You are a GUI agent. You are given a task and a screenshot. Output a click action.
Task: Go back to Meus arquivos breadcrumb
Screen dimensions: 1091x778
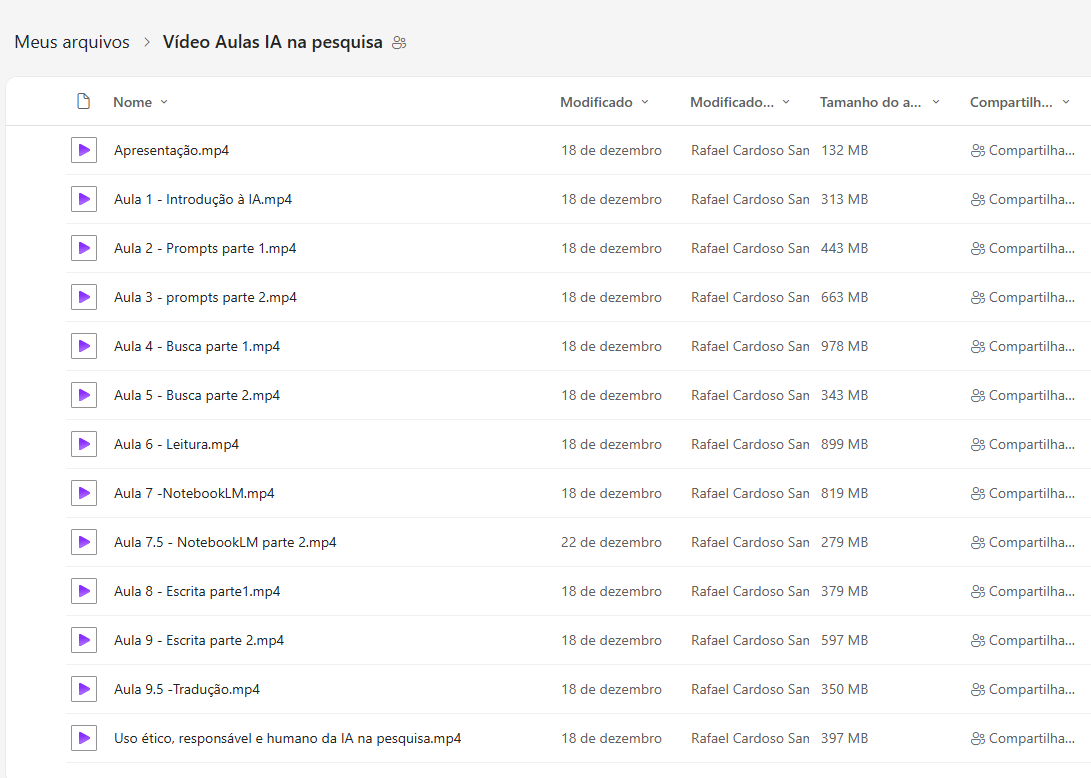pyautogui.click(x=72, y=42)
